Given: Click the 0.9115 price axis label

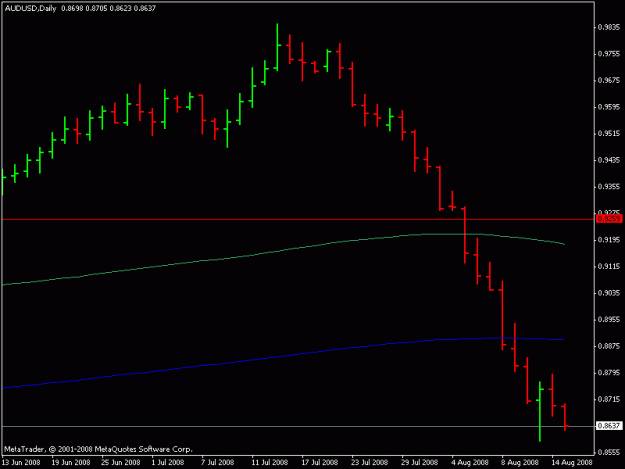Looking at the screenshot, I should click(x=609, y=267).
